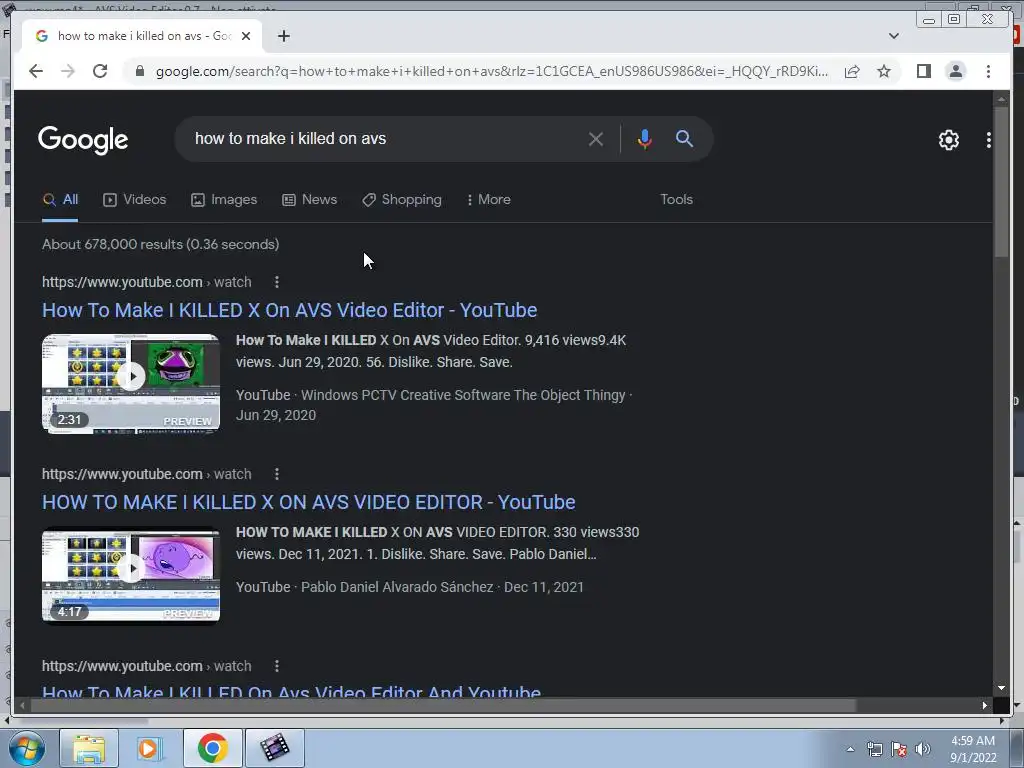Image resolution: width=1024 pixels, height=768 pixels.
Task: Open Chrome profile avatar
Action: 955,71
